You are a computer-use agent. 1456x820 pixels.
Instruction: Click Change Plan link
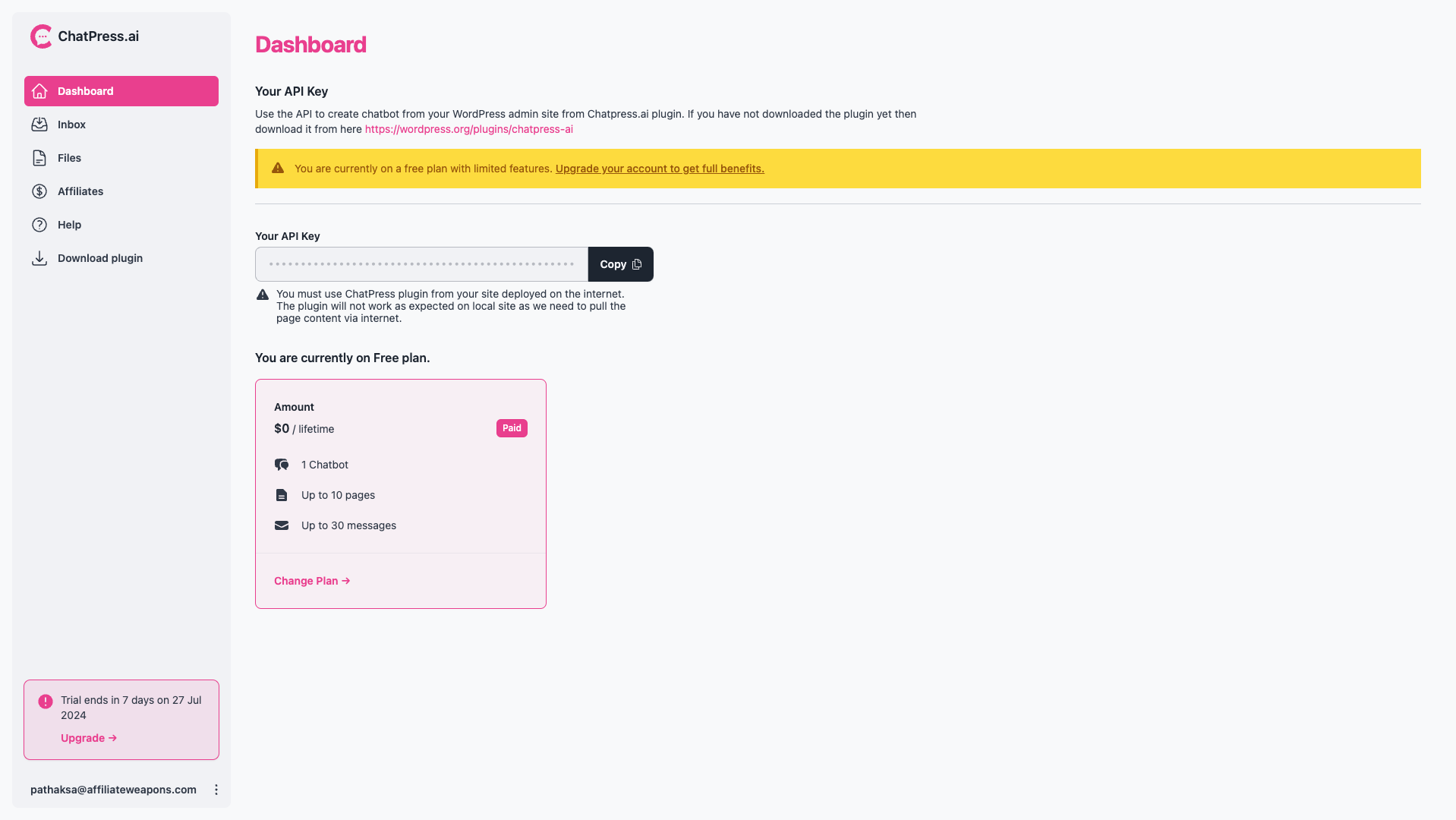click(x=311, y=581)
